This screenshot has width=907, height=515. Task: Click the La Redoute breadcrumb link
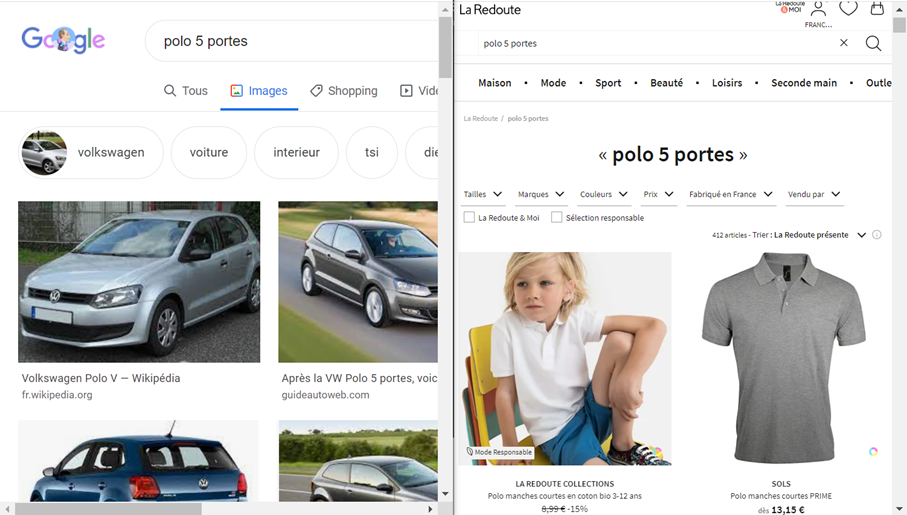point(480,119)
